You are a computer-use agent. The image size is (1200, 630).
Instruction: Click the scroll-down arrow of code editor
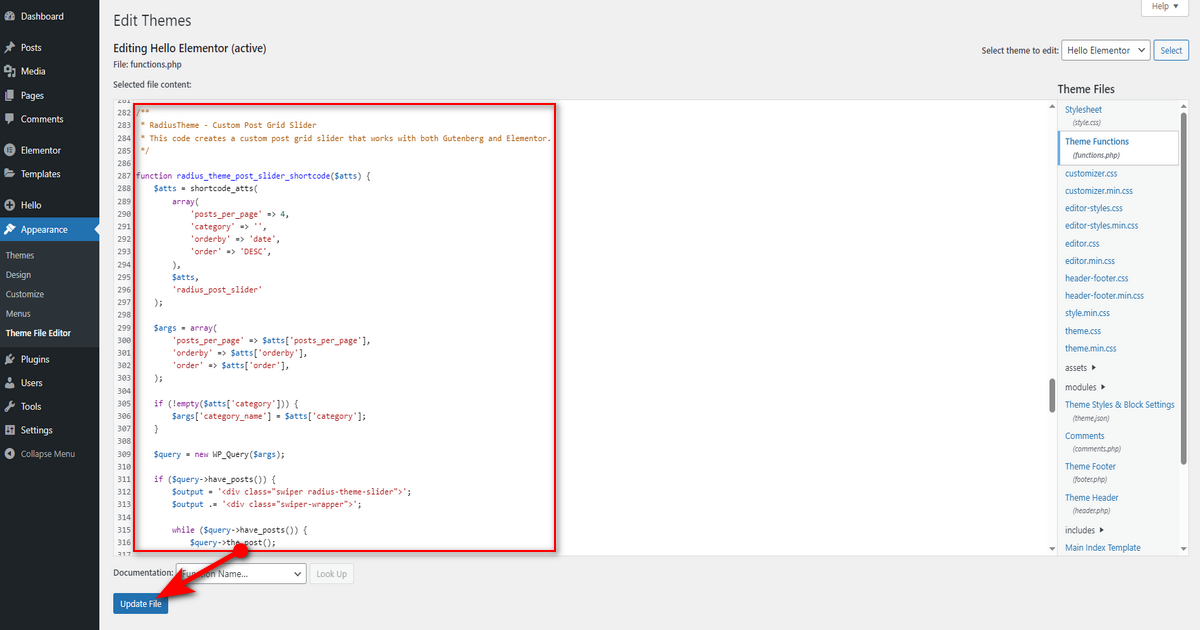pos(1052,548)
